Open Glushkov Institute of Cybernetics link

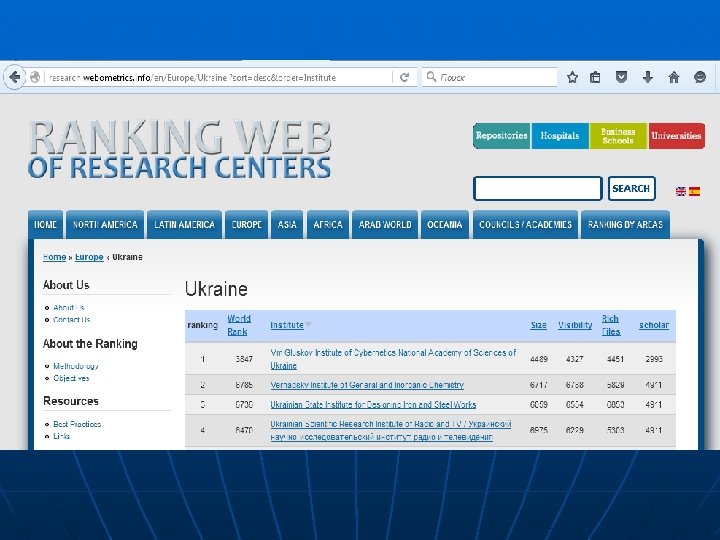tap(393, 359)
